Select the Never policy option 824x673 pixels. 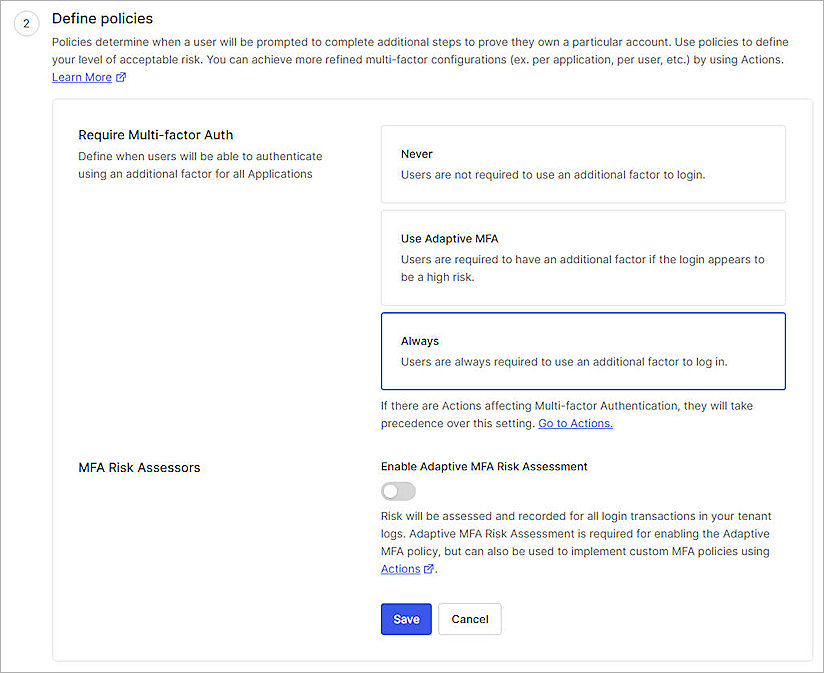coord(583,165)
